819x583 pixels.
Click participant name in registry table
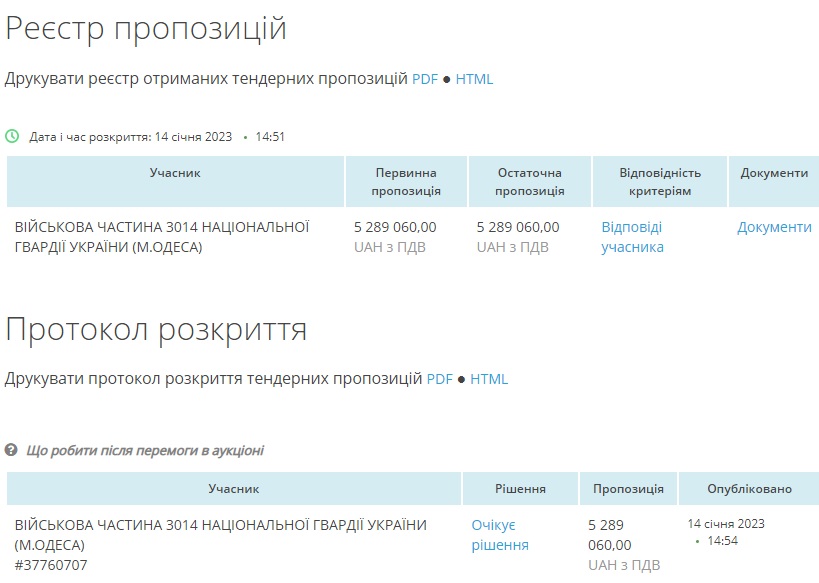[162, 237]
